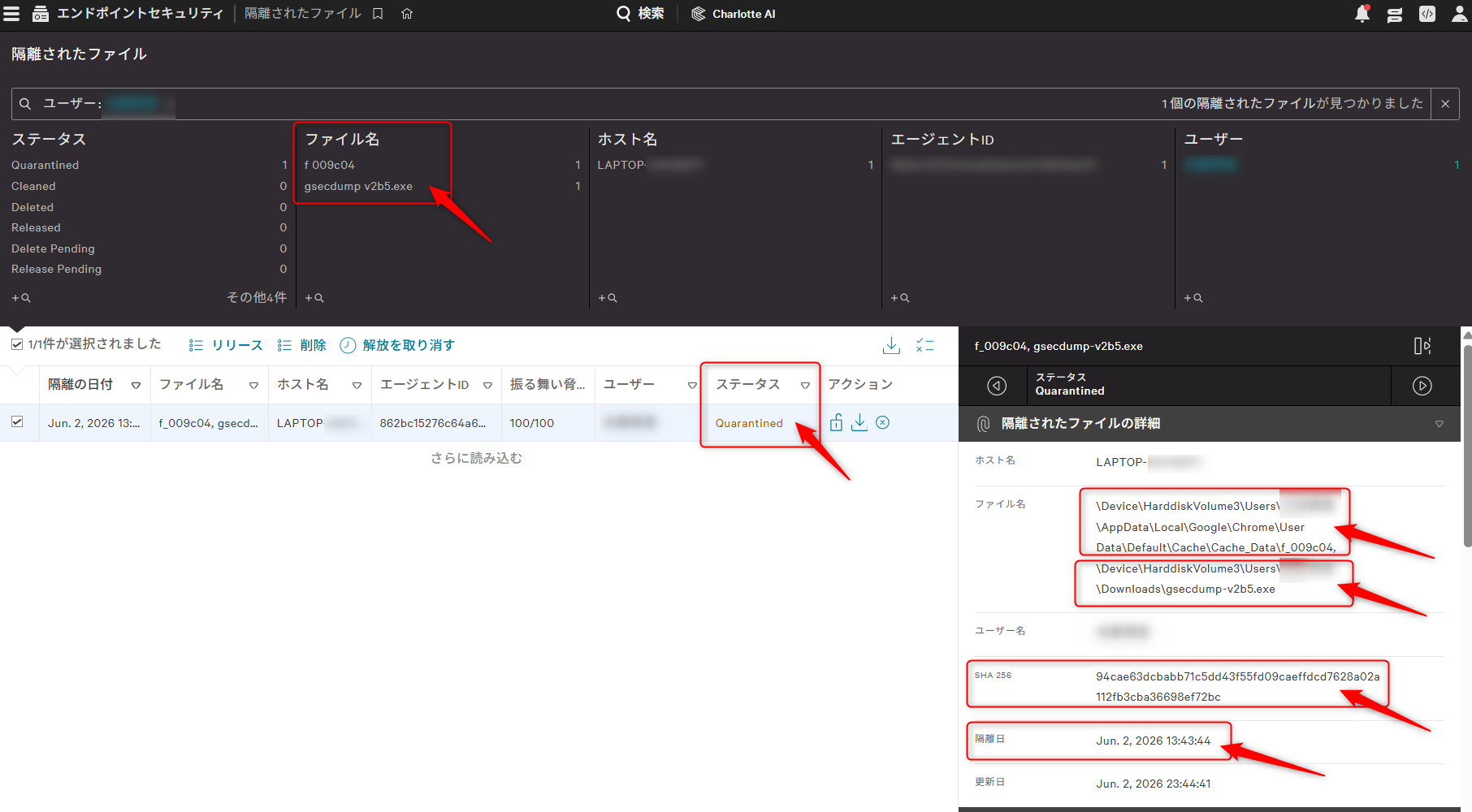Click cancel release (解放を取り消す)
Image resolution: width=1472 pixels, height=812 pixels.
click(x=397, y=345)
